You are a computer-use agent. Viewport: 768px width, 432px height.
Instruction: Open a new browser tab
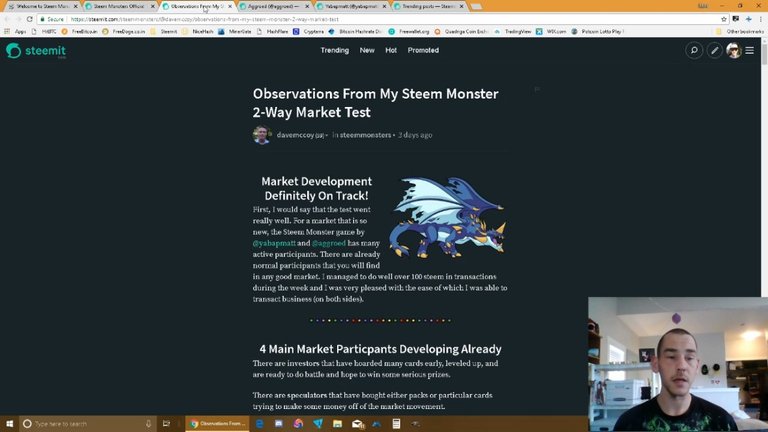(476, 6)
